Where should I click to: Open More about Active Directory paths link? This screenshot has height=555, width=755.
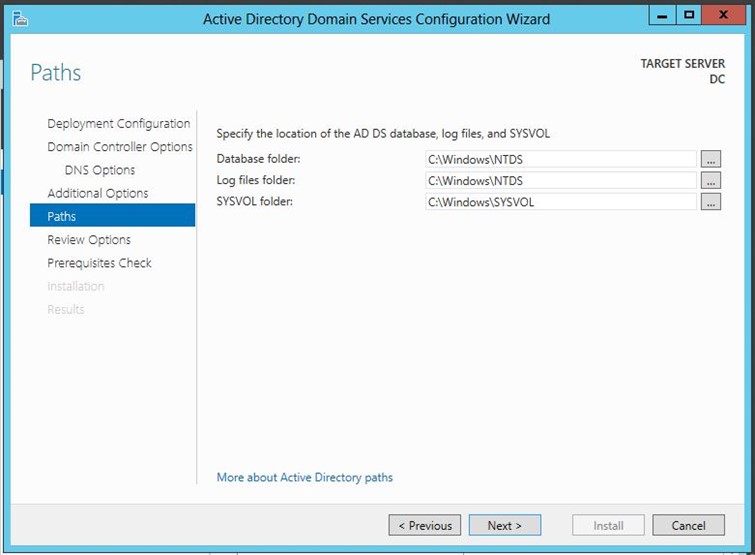coord(304,478)
